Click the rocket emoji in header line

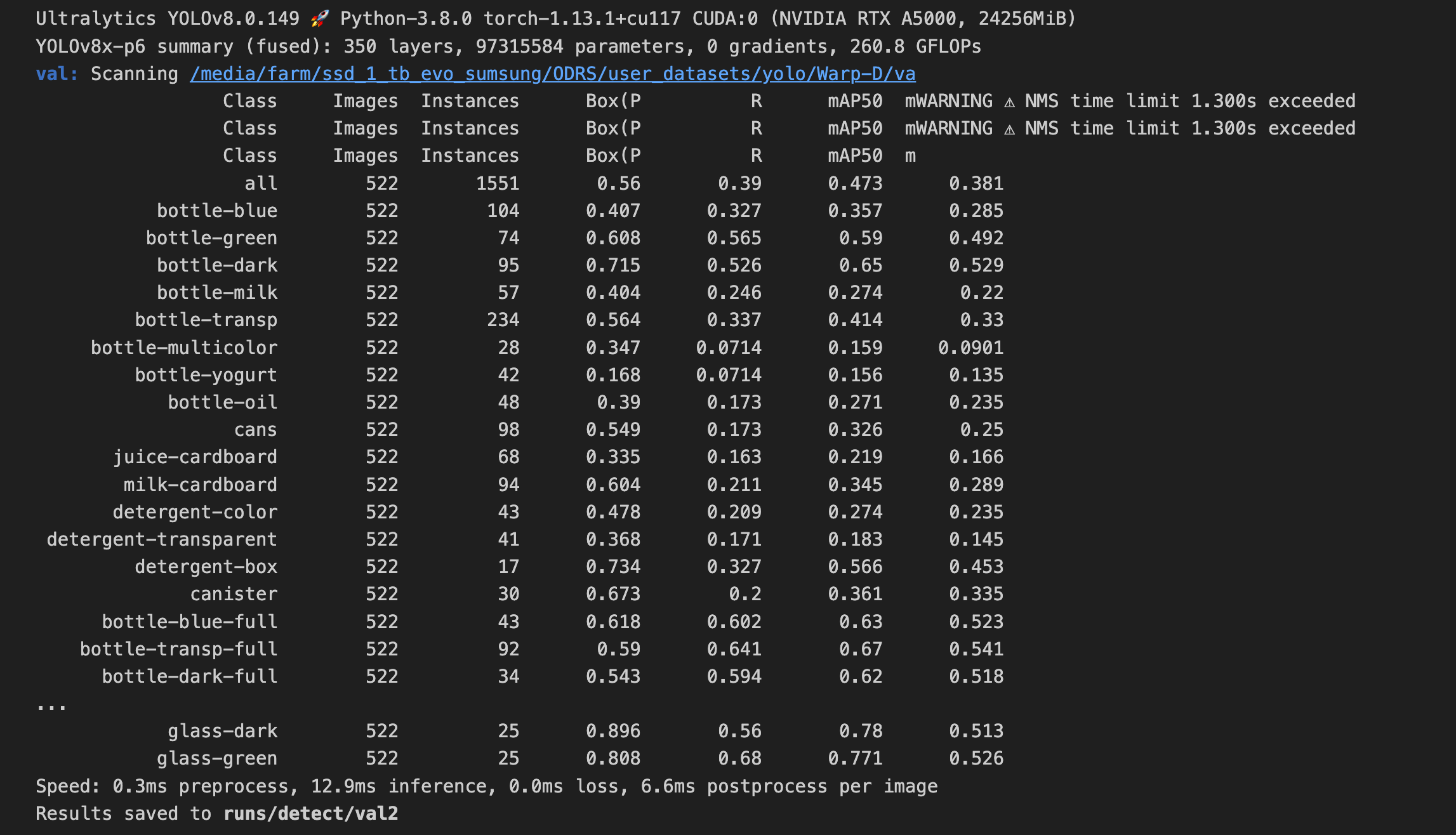(x=319, y=19)
